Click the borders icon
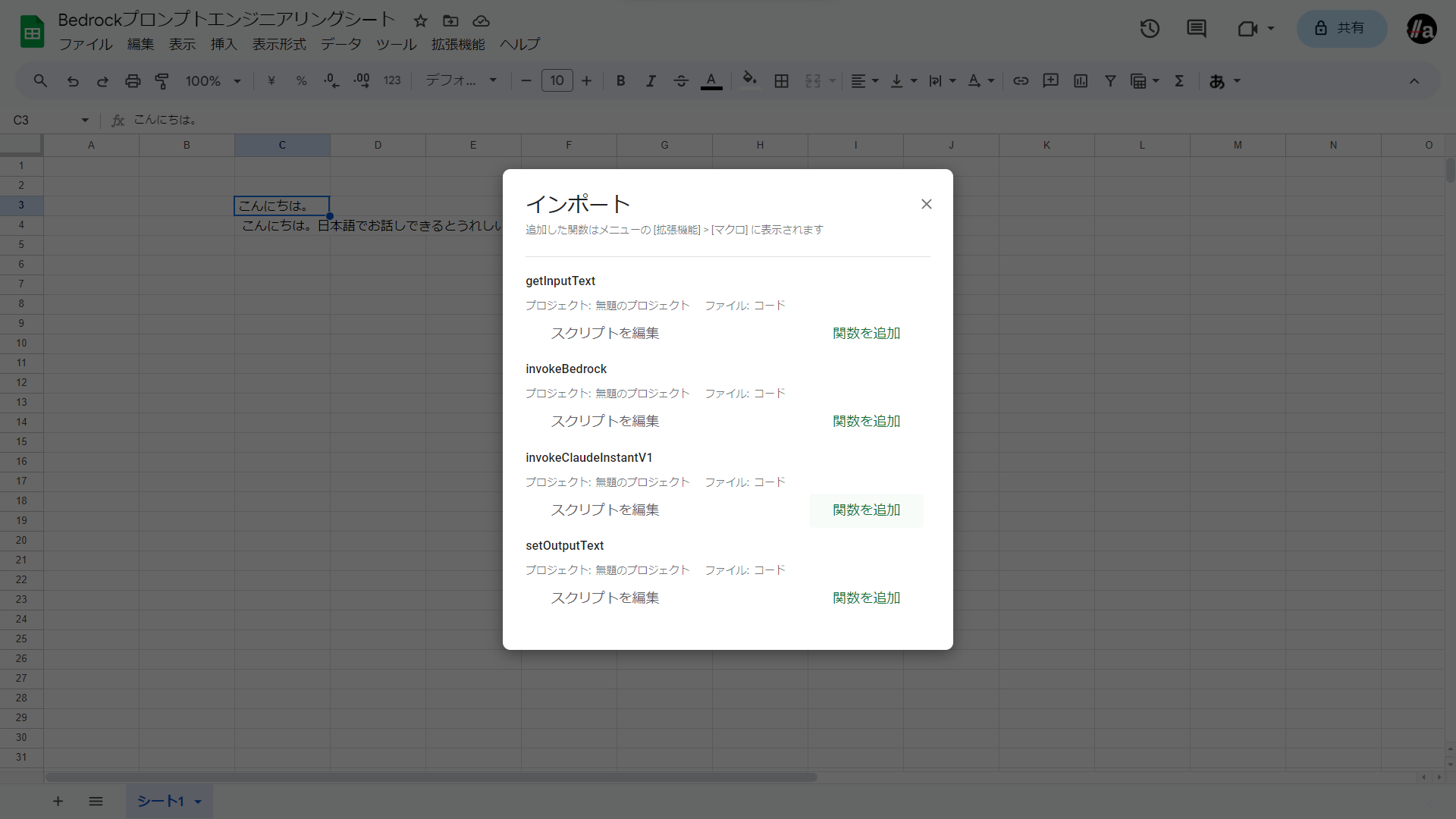This screenshot has width=1456, height=819. [x=781, y=81]
